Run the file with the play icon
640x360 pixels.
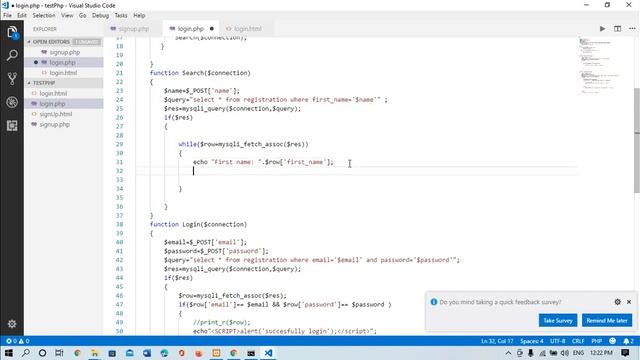[602, 29]
